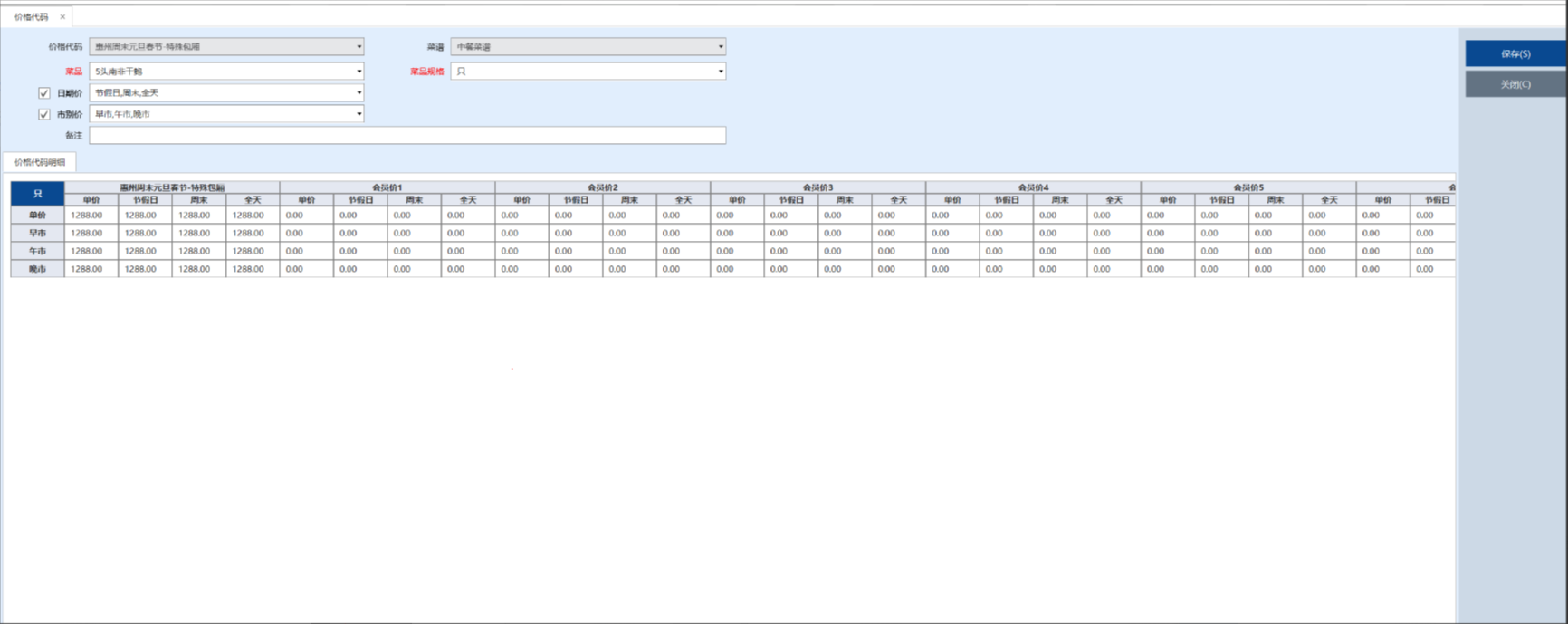Open the 日期价 dropdown listing 节假日,周末,全天
The width and height of the screenshot is (1568, 624).
359,93
